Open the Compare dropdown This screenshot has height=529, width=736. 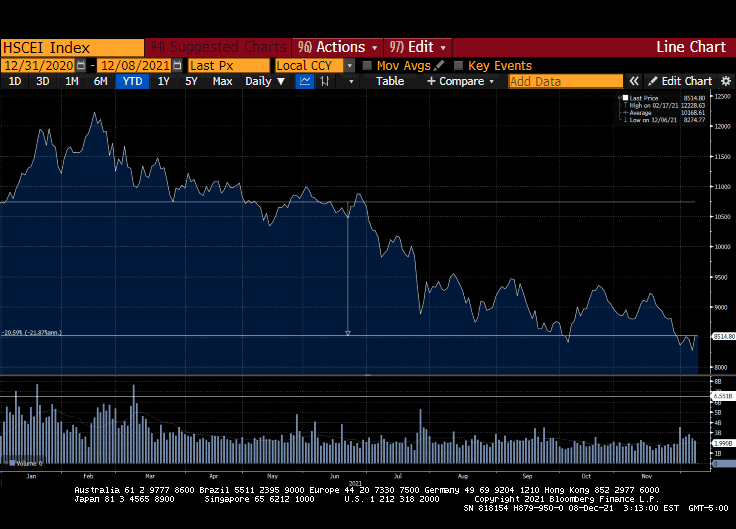click(460, 81)
